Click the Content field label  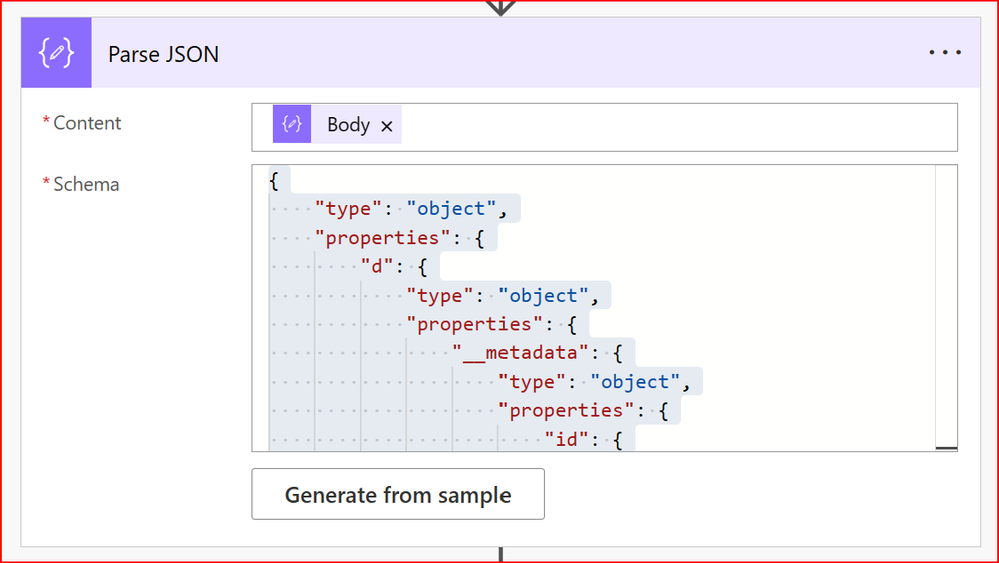(87, 123)
